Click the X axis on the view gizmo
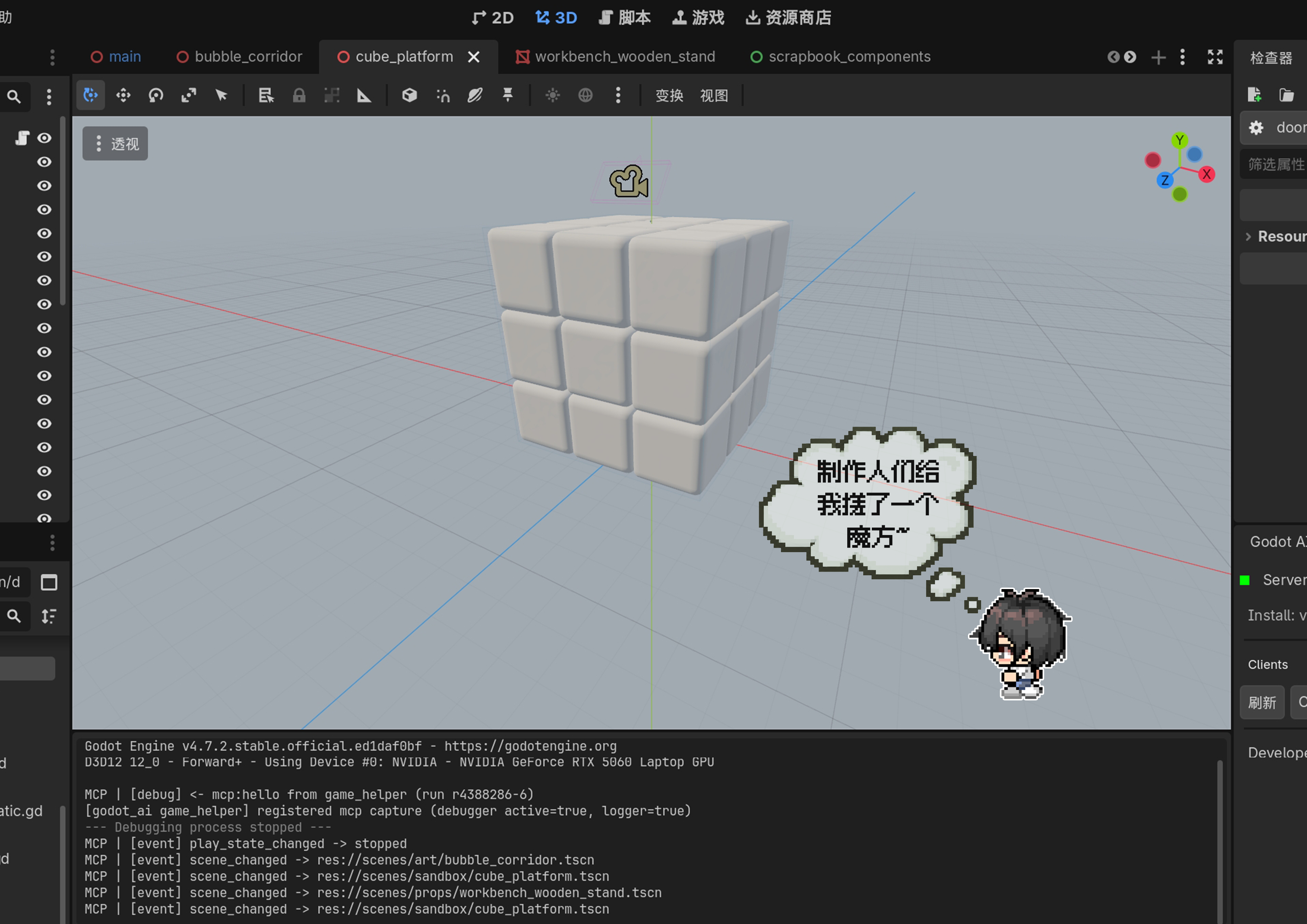The height and width of the screenshot is (924, 1307). (1206, 174)
